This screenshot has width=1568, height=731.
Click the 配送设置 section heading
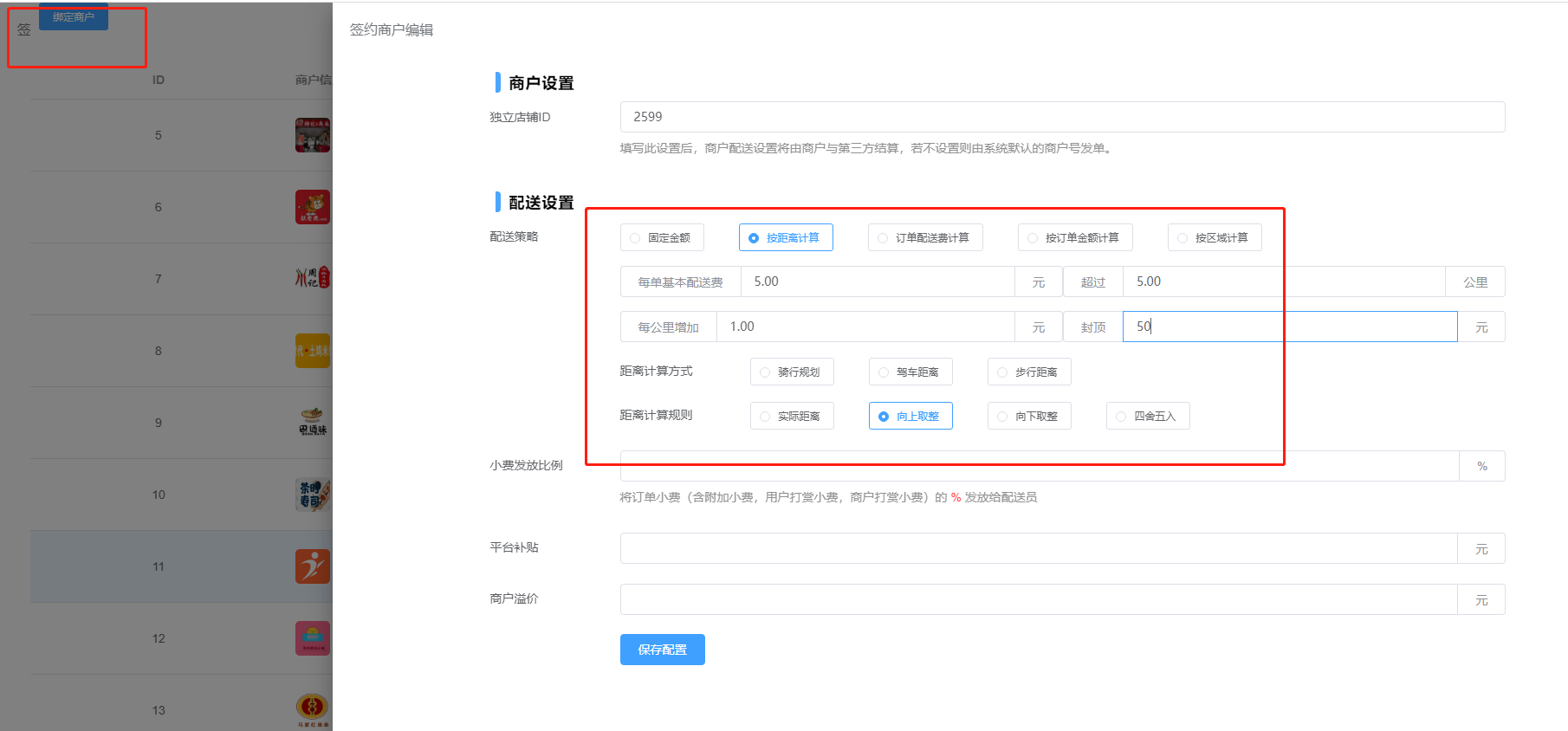pyautogui.click(x=541, y=203)
